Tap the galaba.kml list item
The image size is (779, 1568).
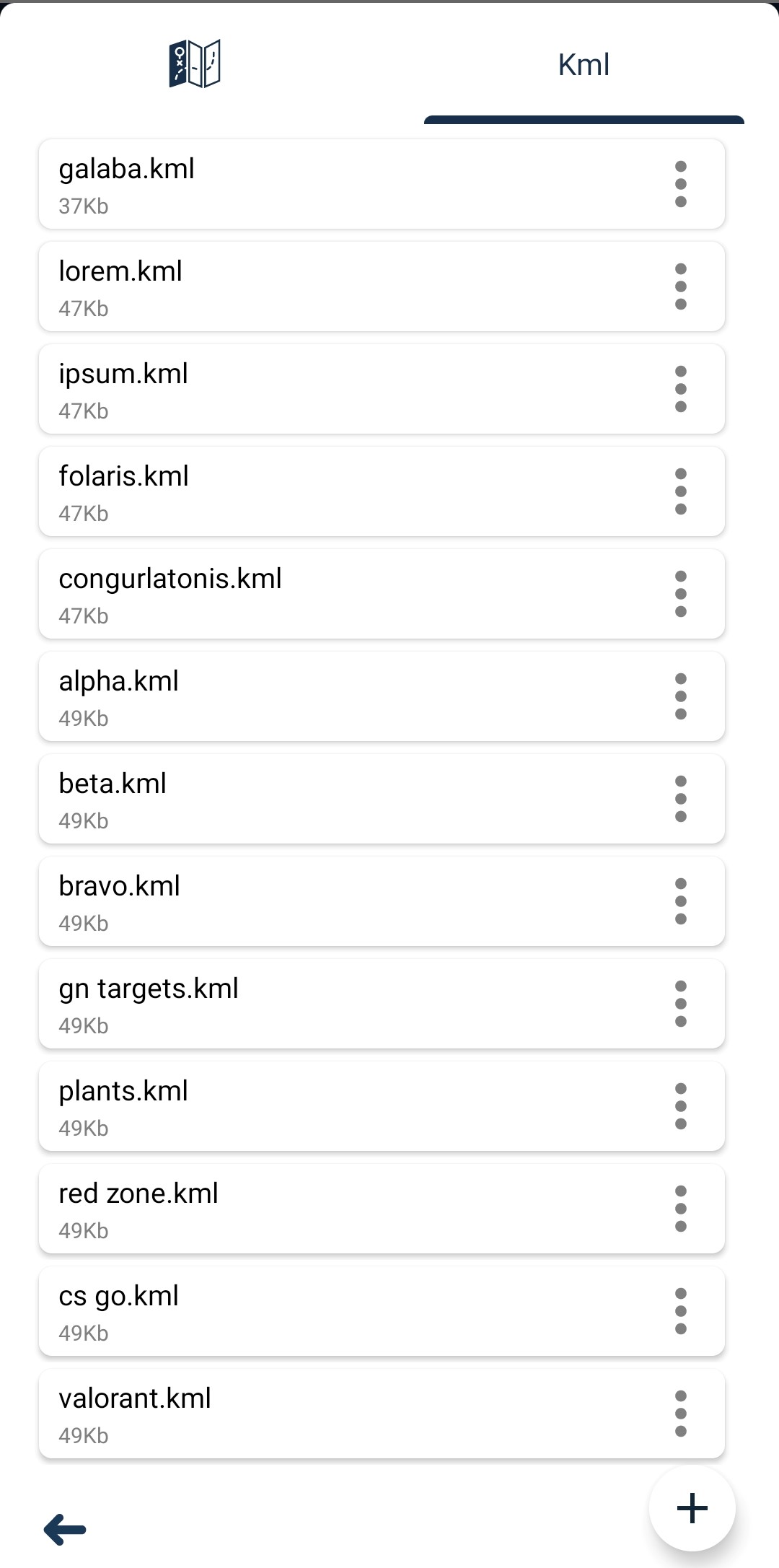325,184
